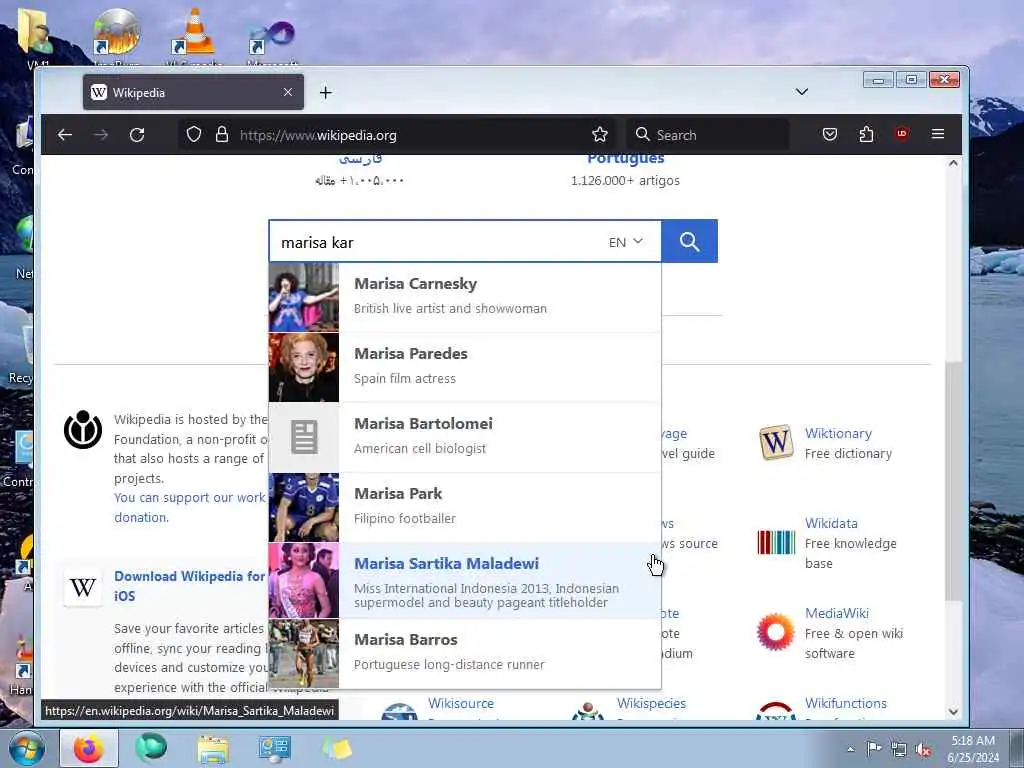Select Marisa Sartika Maladewi suggestion
The image size is (1024, 768).
tap(465, 581)
